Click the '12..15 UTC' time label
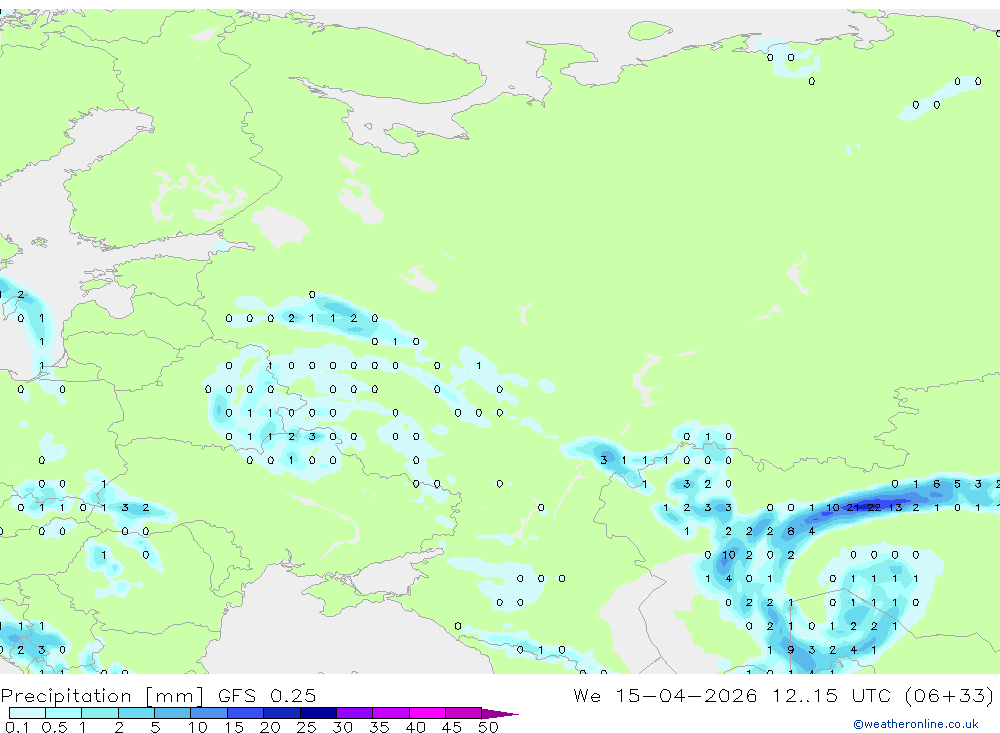The height and width of the screenshot is (733, 1000). (833, 695)
